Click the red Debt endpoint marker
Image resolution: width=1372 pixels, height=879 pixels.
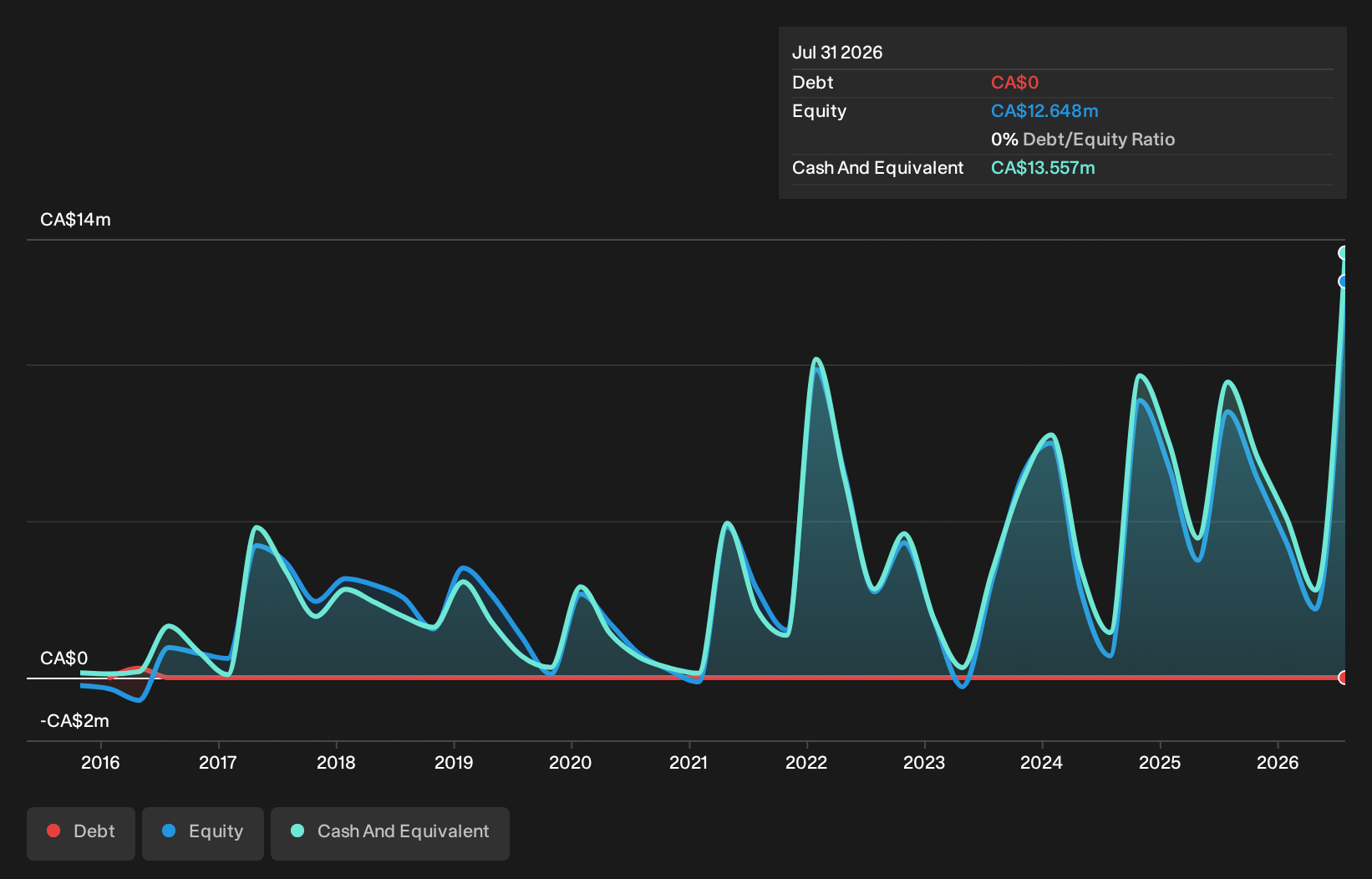[x=1343, y=677]
